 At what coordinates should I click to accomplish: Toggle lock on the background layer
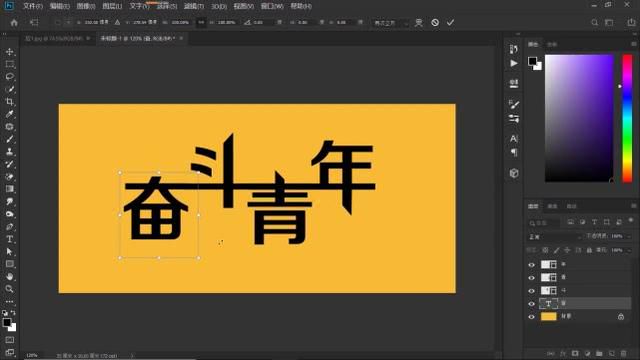point(621,317)
